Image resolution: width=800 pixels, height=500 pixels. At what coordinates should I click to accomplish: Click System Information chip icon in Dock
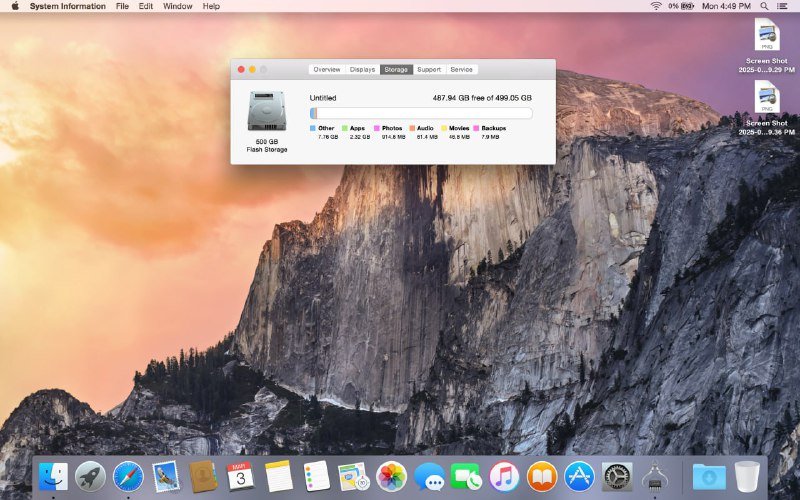click(655, 477)
